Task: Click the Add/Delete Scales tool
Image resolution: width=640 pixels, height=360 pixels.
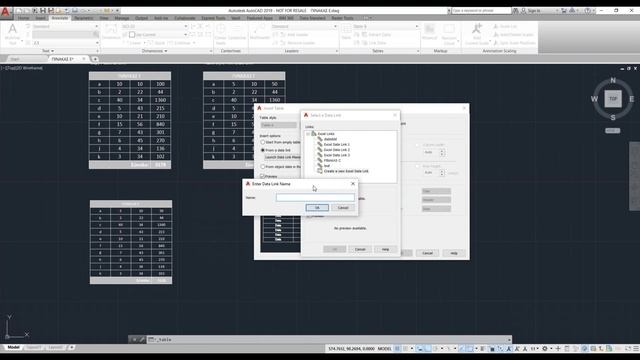Action: click(x=513, y=35)
